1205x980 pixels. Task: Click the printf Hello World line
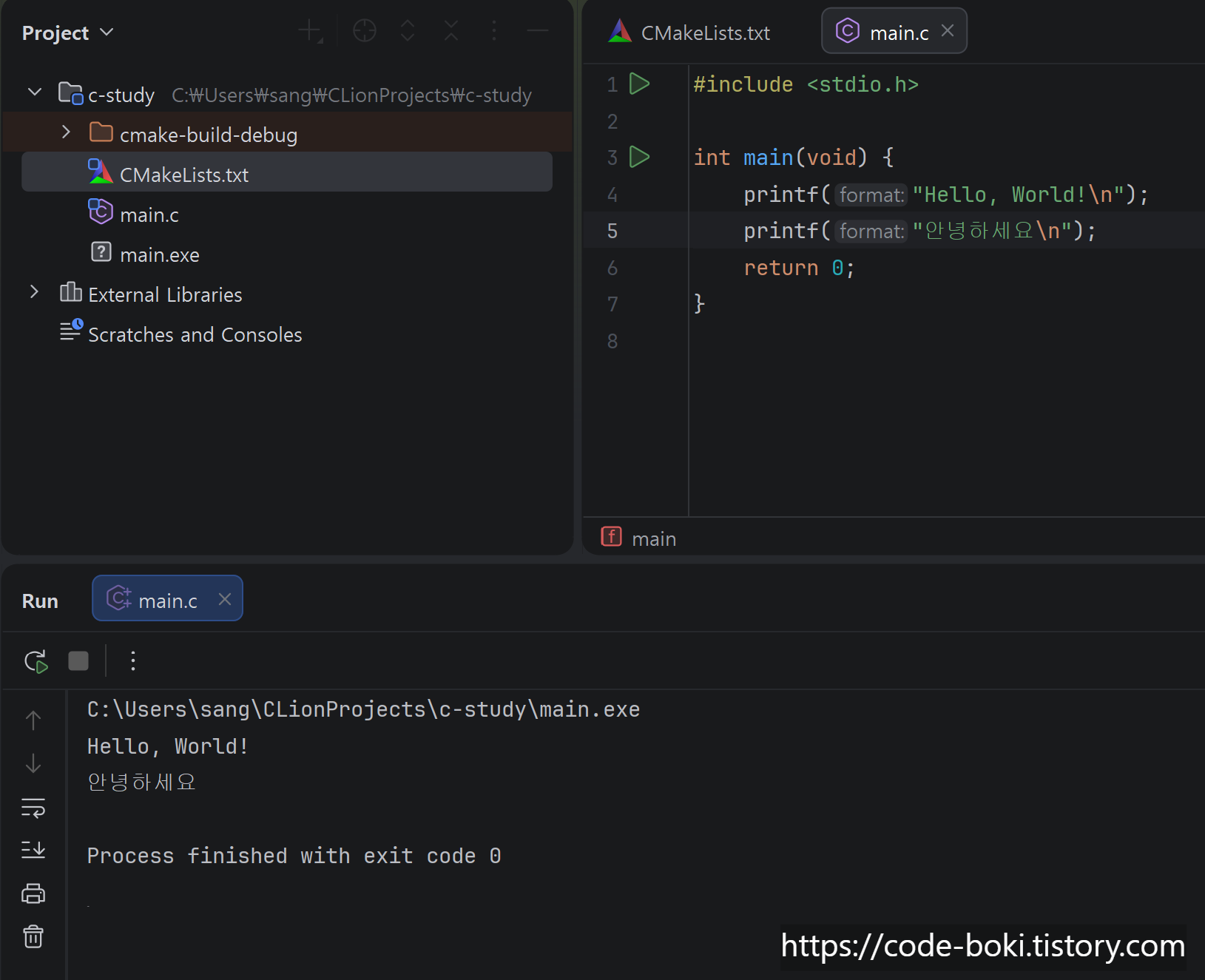946,195
